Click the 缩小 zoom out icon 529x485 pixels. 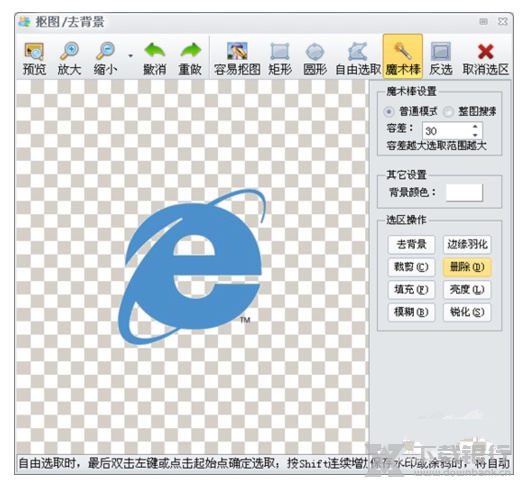106,59
